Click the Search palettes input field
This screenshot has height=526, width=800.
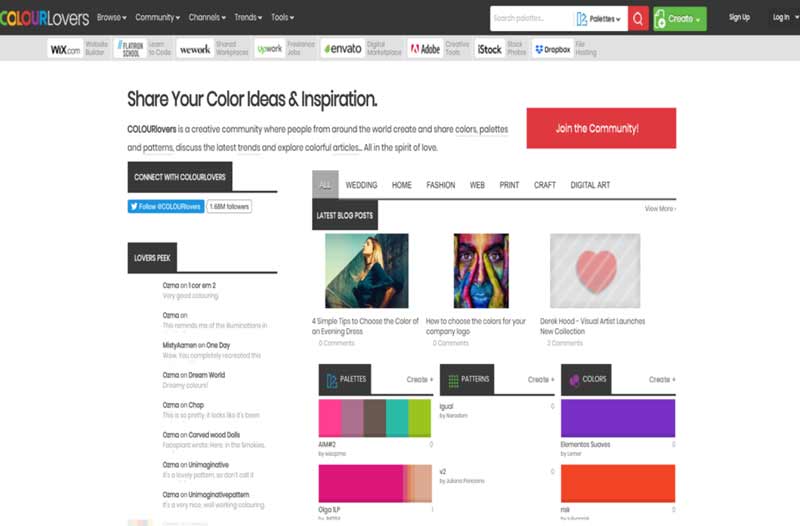pos(532,18)
